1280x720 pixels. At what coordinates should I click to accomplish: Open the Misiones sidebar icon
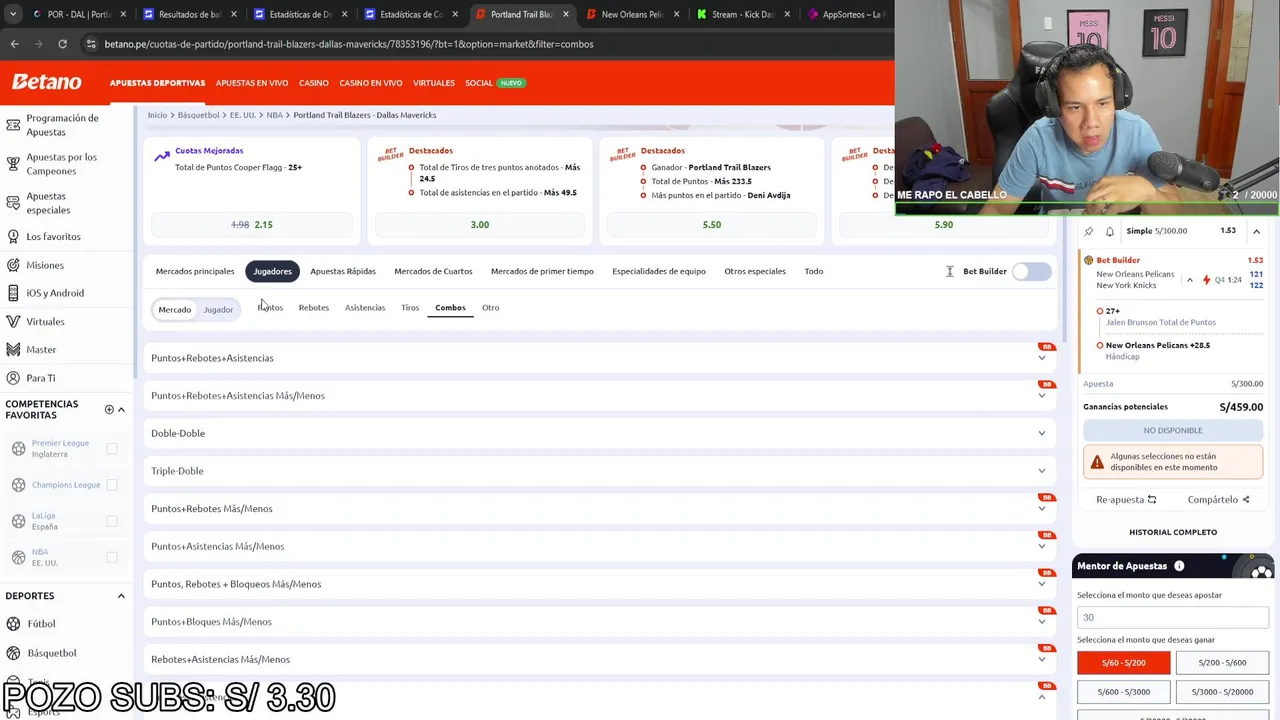click(x=13, y=265)
